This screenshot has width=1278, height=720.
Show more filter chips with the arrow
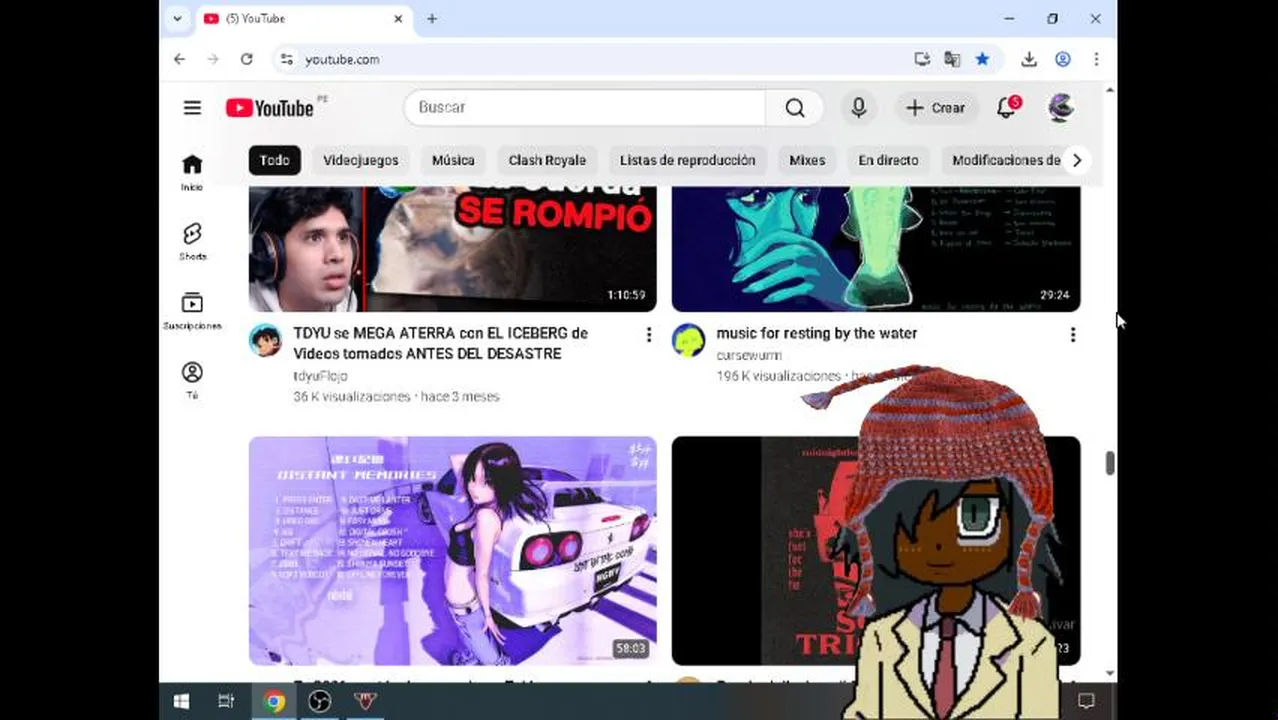coord(1076,160)
